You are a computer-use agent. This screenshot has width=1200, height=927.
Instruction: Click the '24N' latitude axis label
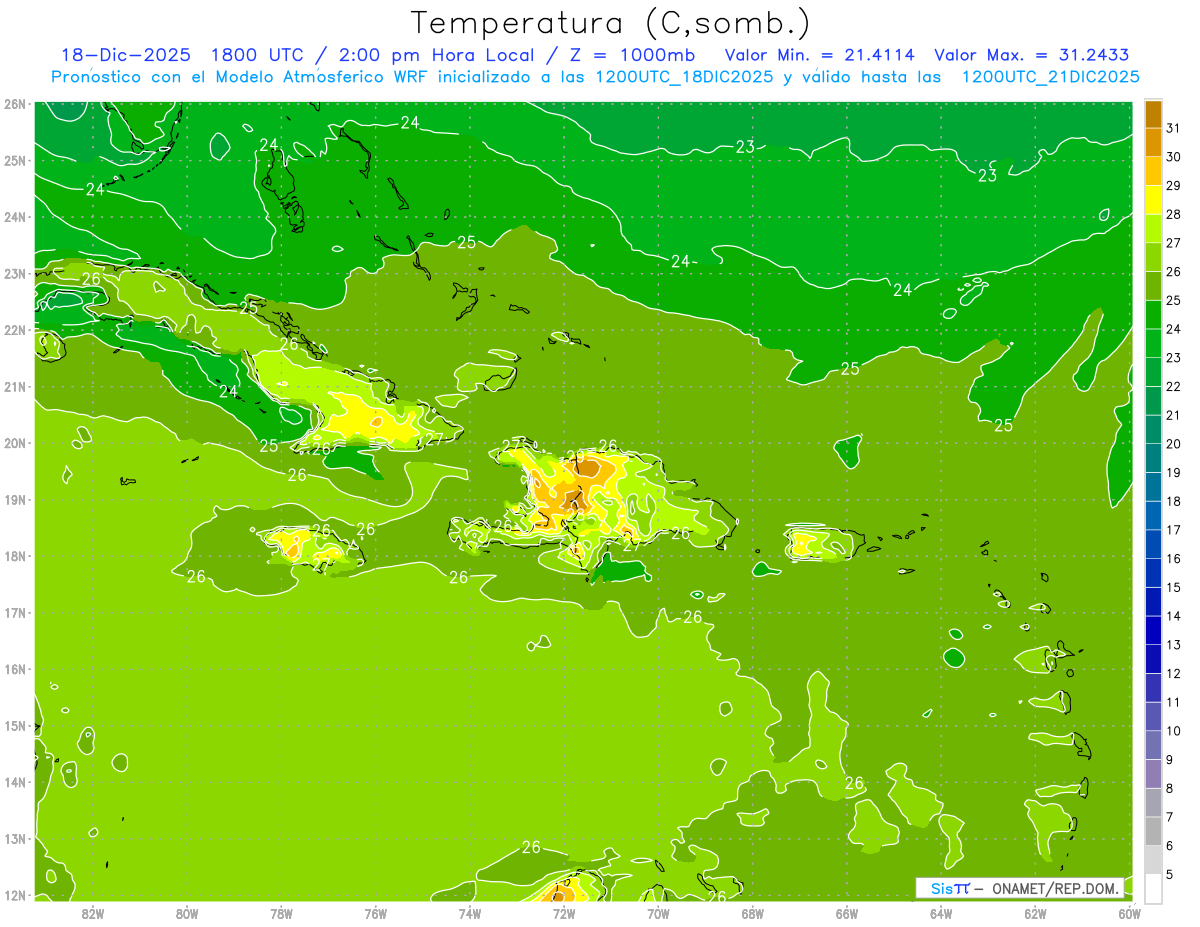pyautogui.click(x=15, y=217)
